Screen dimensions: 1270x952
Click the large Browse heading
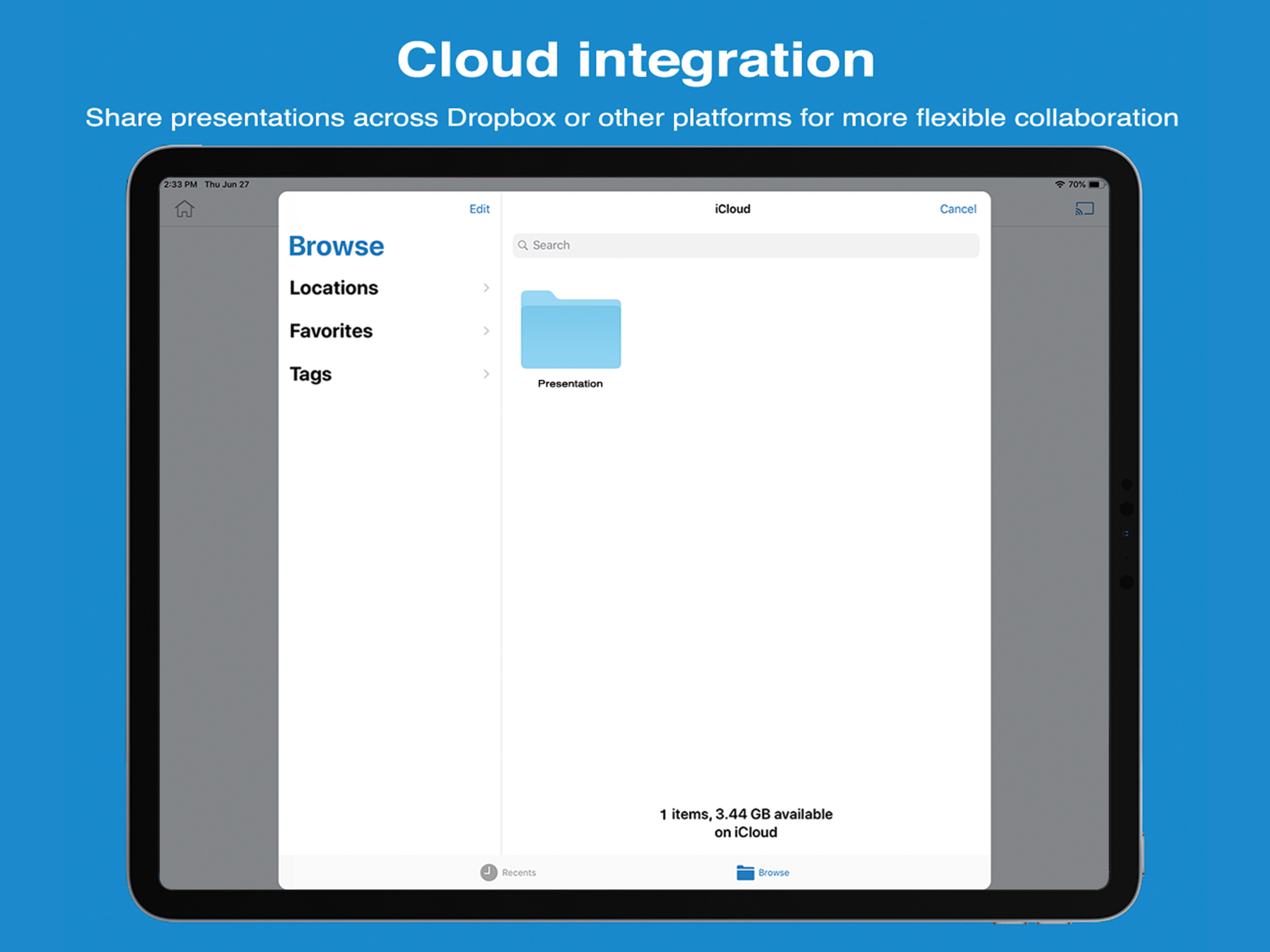[337, 246]
